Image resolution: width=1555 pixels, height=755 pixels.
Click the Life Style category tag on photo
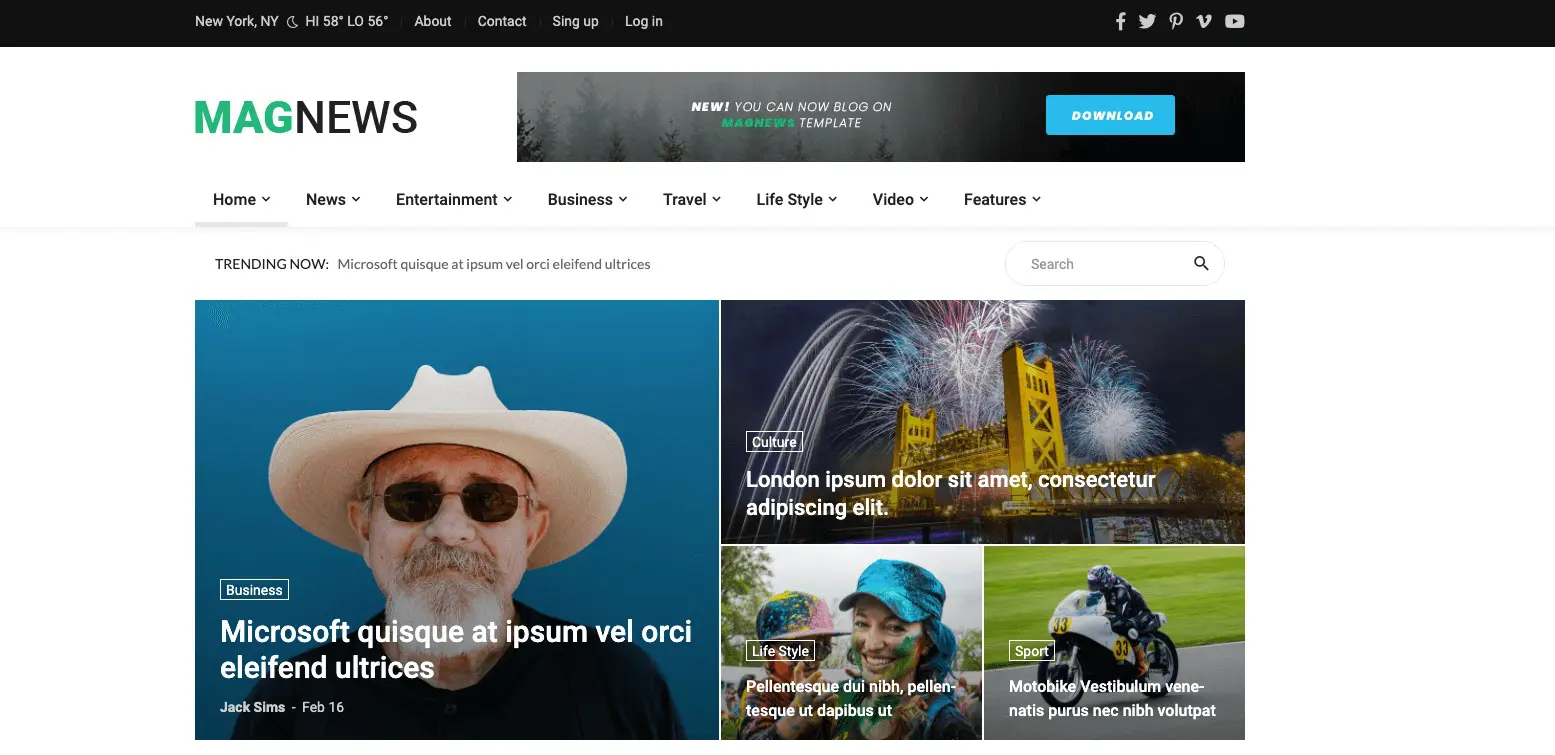click(x=780, y=651)
